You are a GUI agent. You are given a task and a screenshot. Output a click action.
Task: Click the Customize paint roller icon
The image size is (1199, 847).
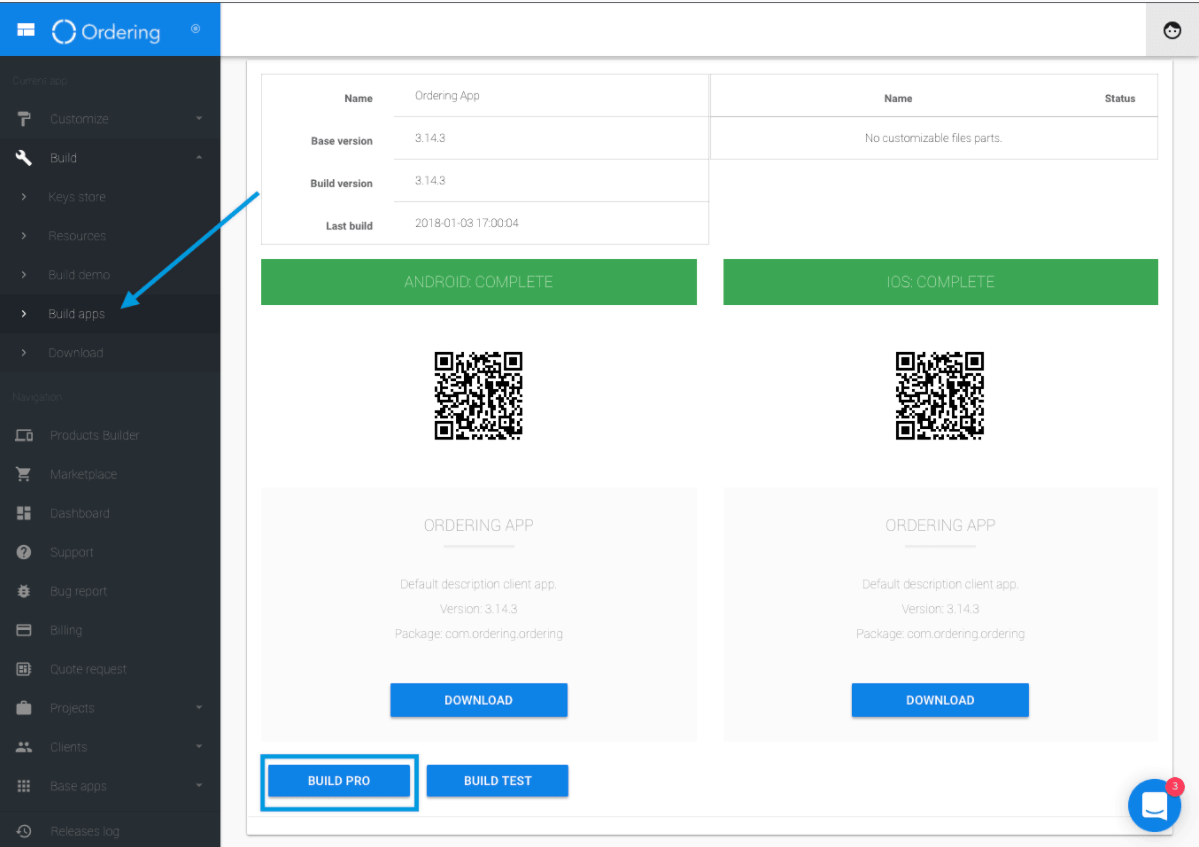(24, 118)
